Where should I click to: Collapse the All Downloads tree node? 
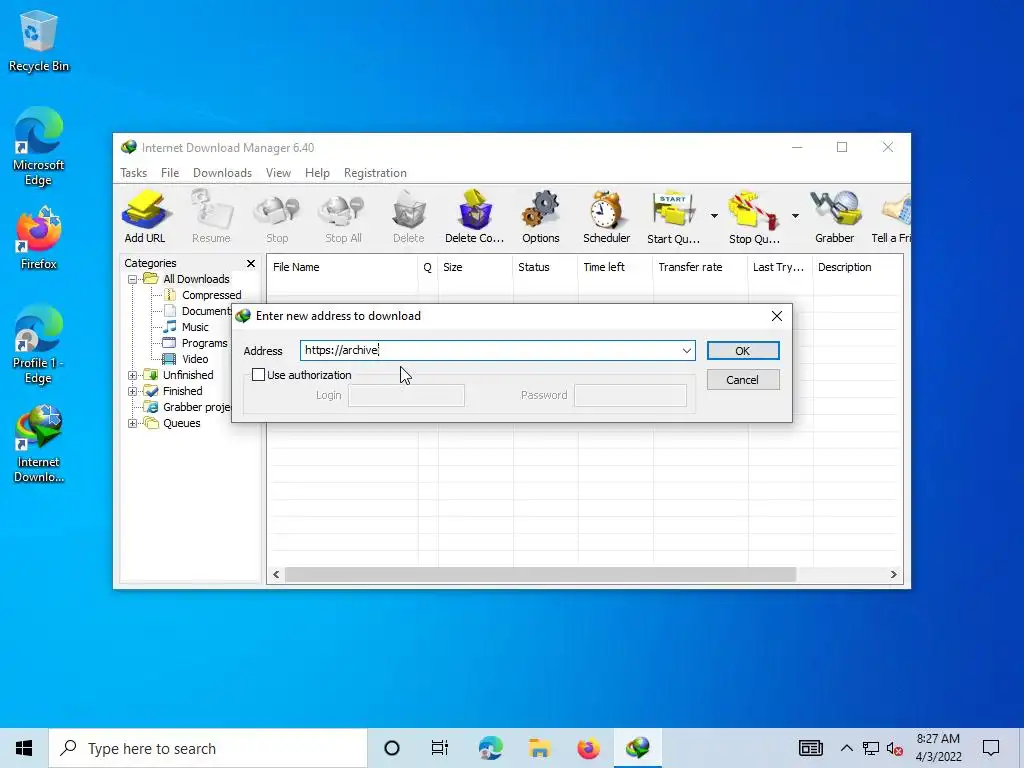(x=133, y=279)
